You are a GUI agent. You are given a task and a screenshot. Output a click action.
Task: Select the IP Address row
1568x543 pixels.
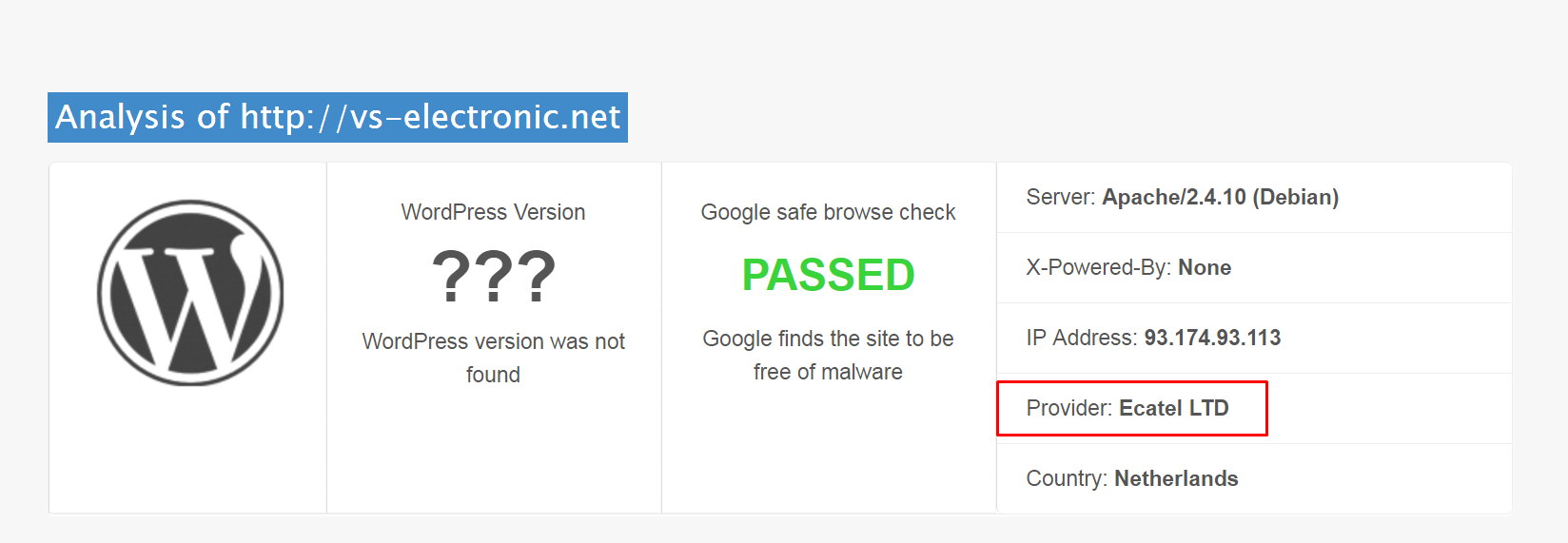pos(1254,339)
